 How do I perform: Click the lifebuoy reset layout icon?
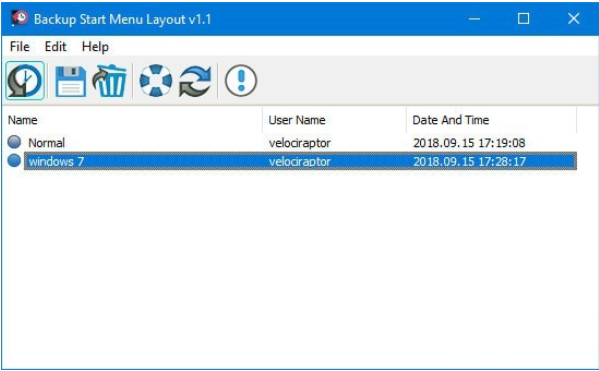click(x=156, y=81)
